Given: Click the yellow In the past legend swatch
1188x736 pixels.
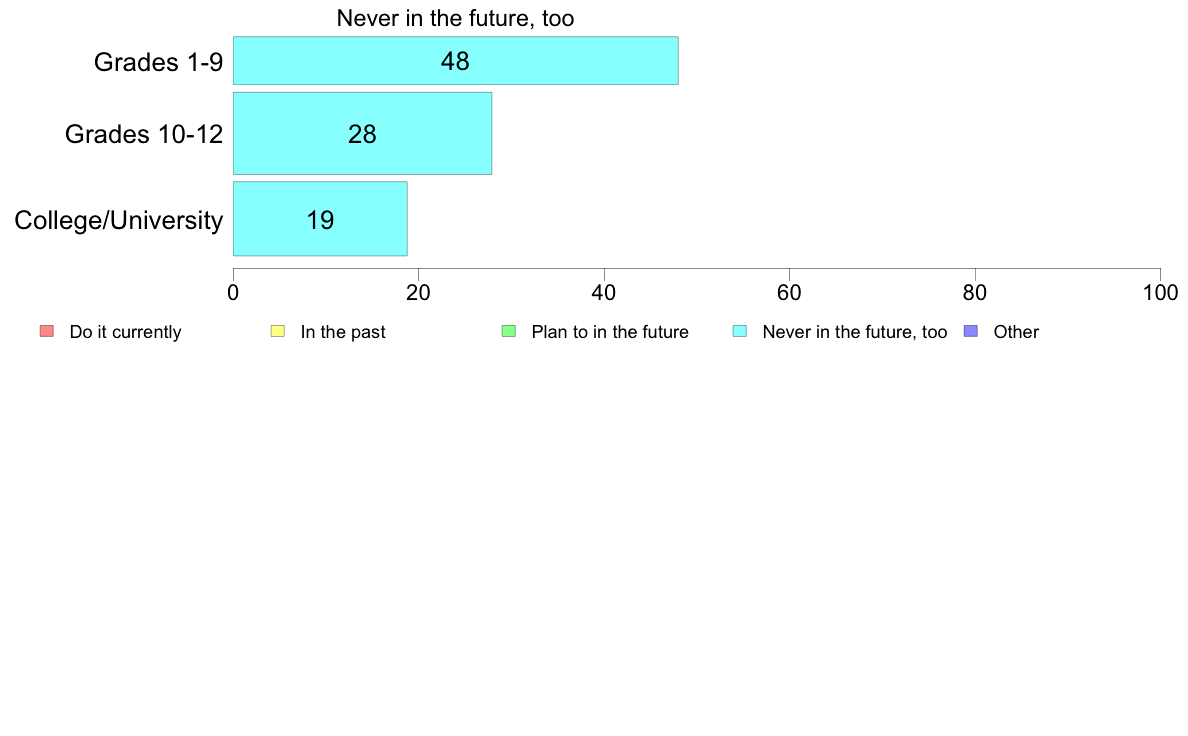Looking at the screenshot, I should click(x=278, y=331).
